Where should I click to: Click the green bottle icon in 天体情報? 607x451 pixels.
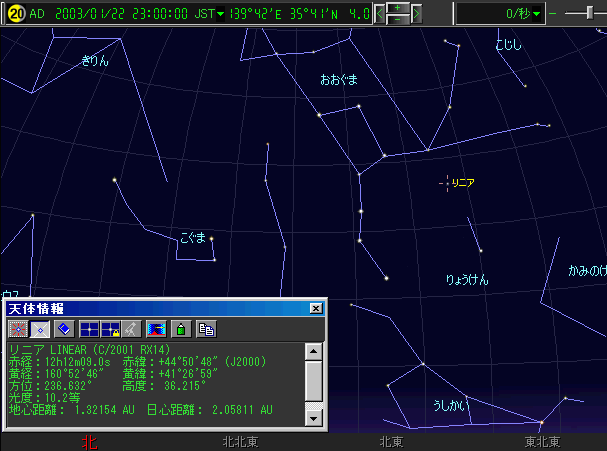(179, 328)
